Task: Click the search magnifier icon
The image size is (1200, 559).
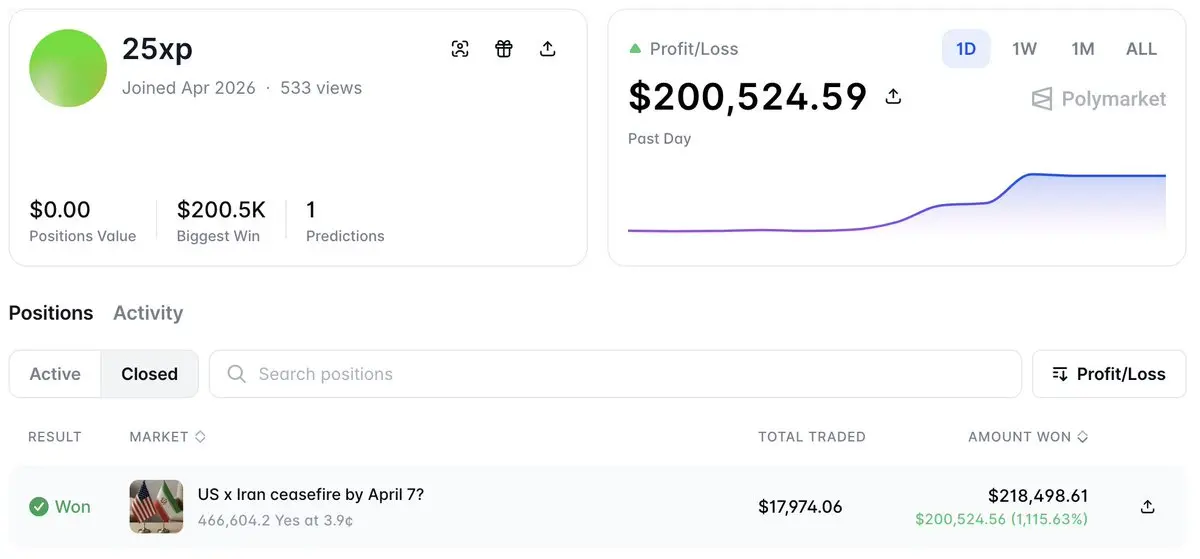Action: (237, 374)
